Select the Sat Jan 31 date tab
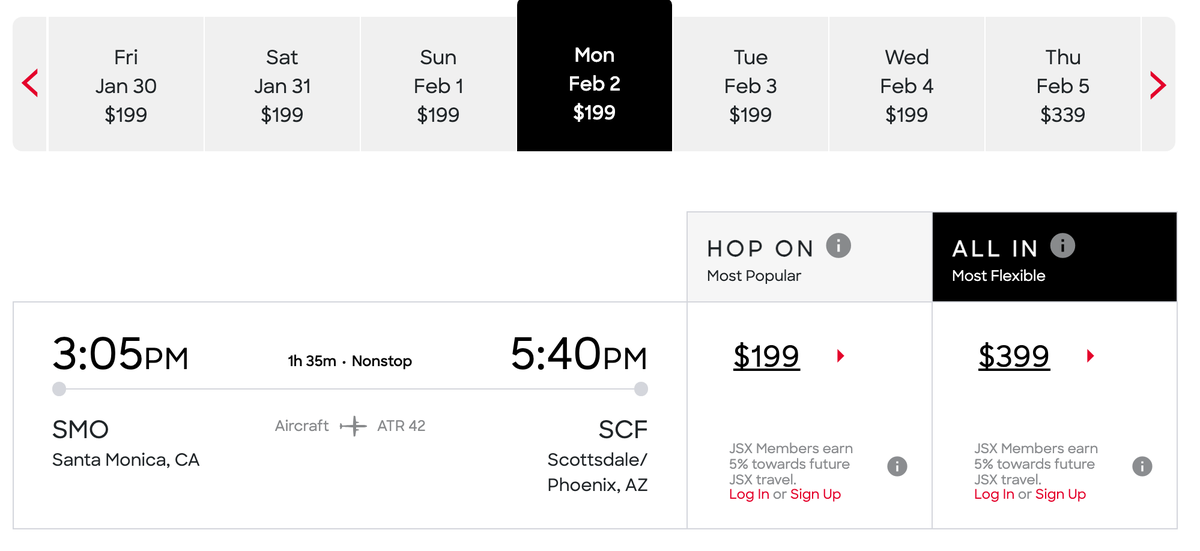Viewport: 1200px width, 551px height. click(x=282, y=85)
